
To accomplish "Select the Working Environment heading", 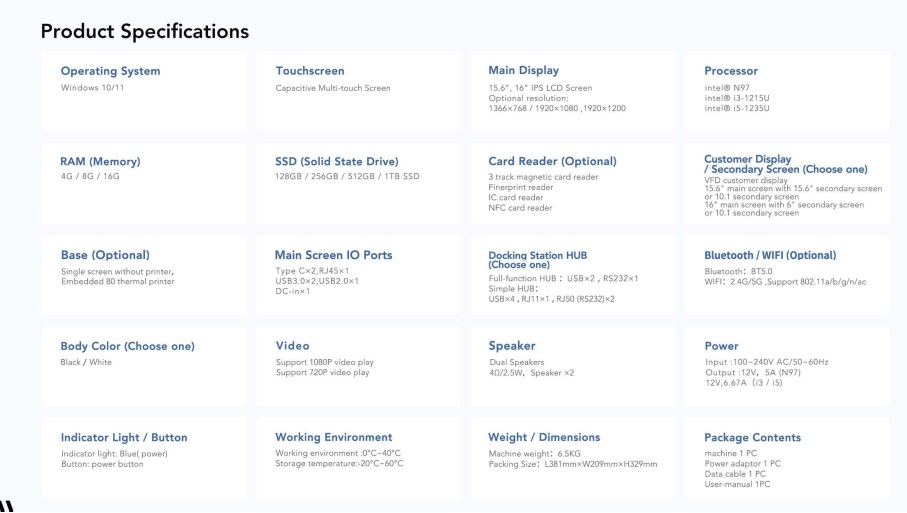I will [333, 437].
